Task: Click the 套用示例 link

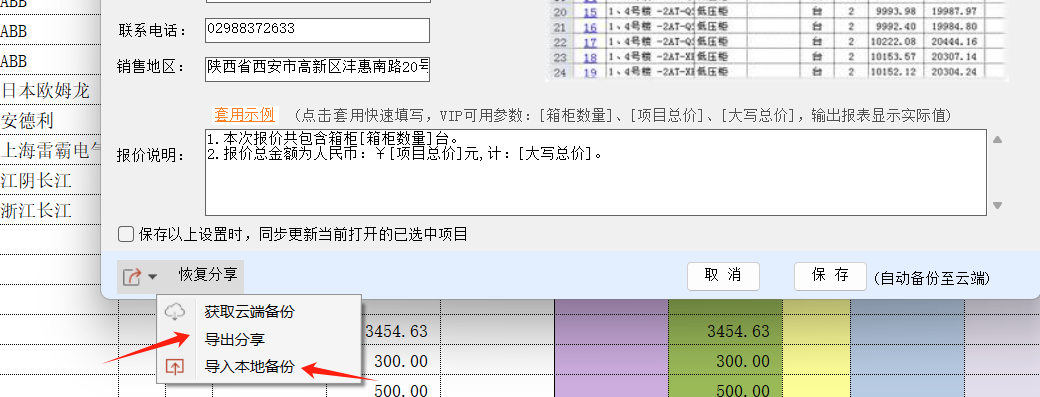Action: [x=244, y=115]
